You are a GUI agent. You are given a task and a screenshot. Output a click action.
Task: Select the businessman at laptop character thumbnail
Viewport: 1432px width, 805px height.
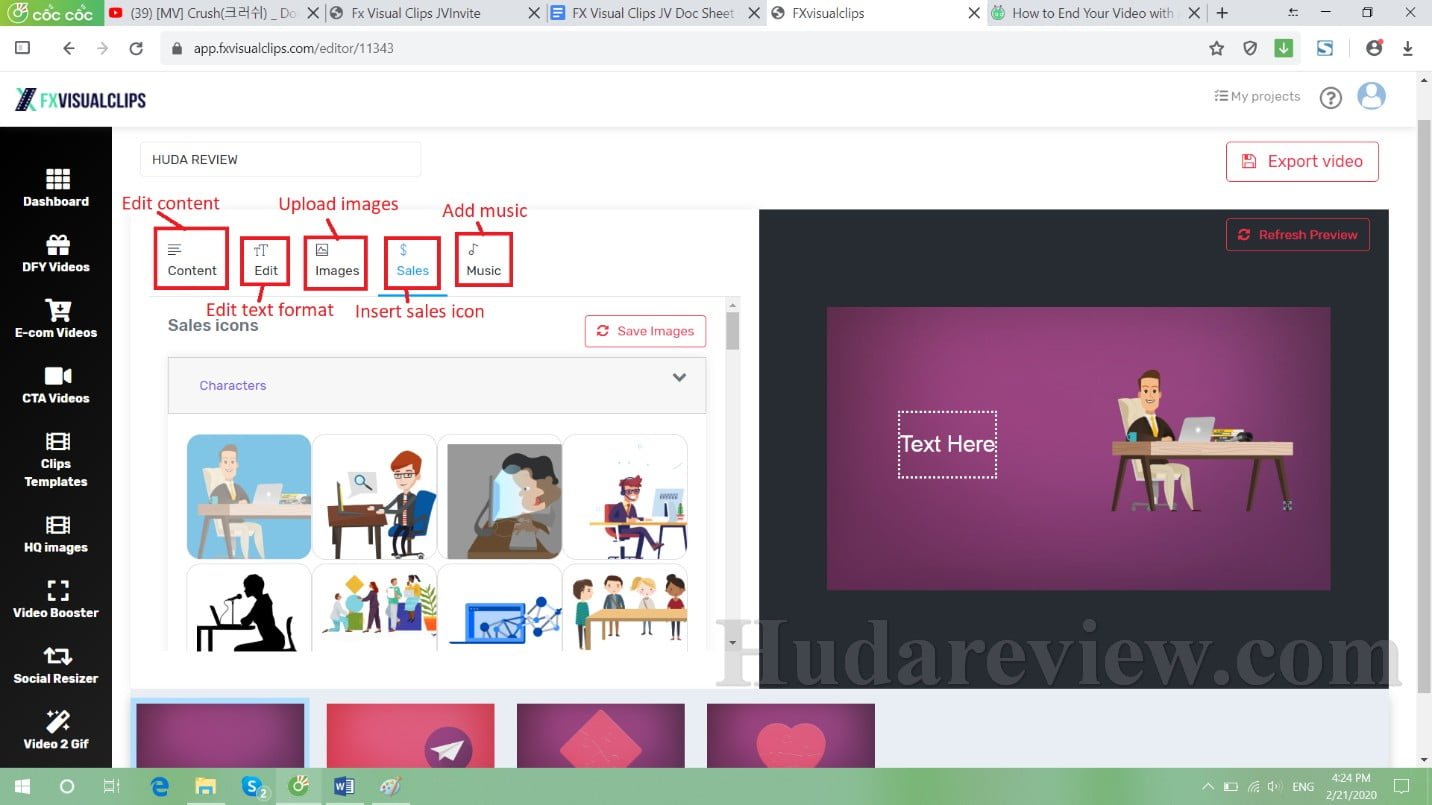249,497
